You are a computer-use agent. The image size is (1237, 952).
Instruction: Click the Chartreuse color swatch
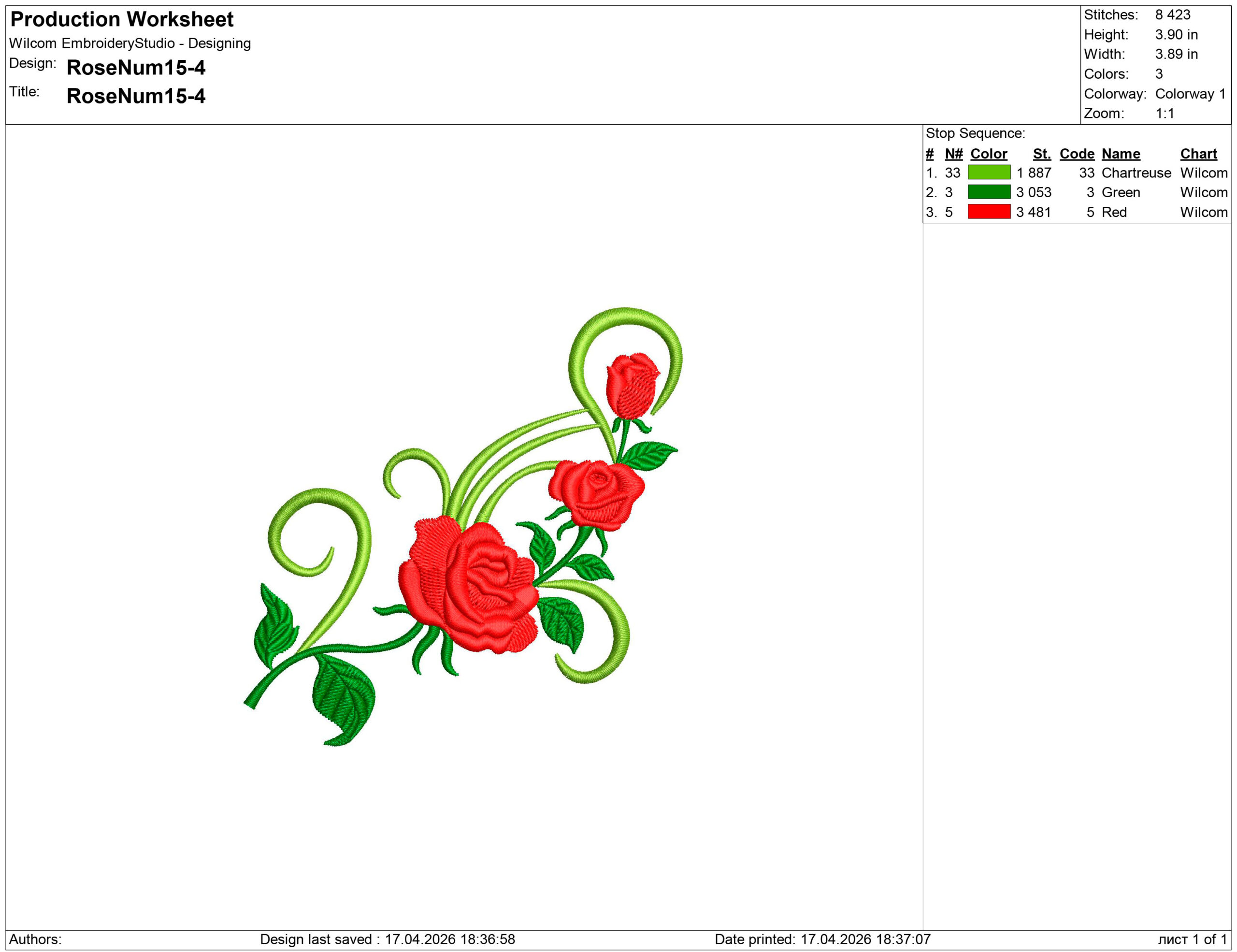(x=989, y=172)
